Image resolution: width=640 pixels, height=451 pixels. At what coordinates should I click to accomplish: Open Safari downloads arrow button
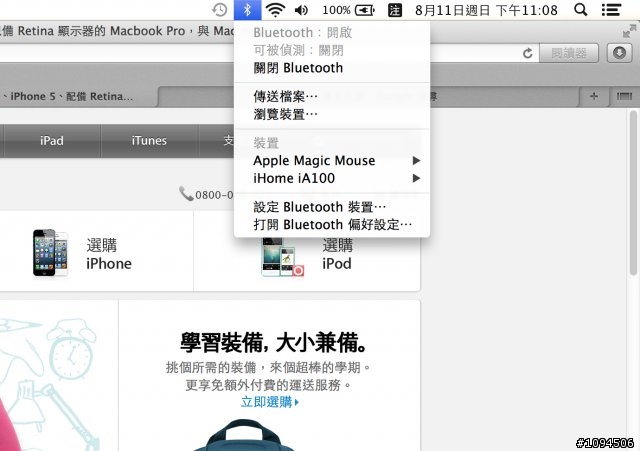[x=619, y=53]
